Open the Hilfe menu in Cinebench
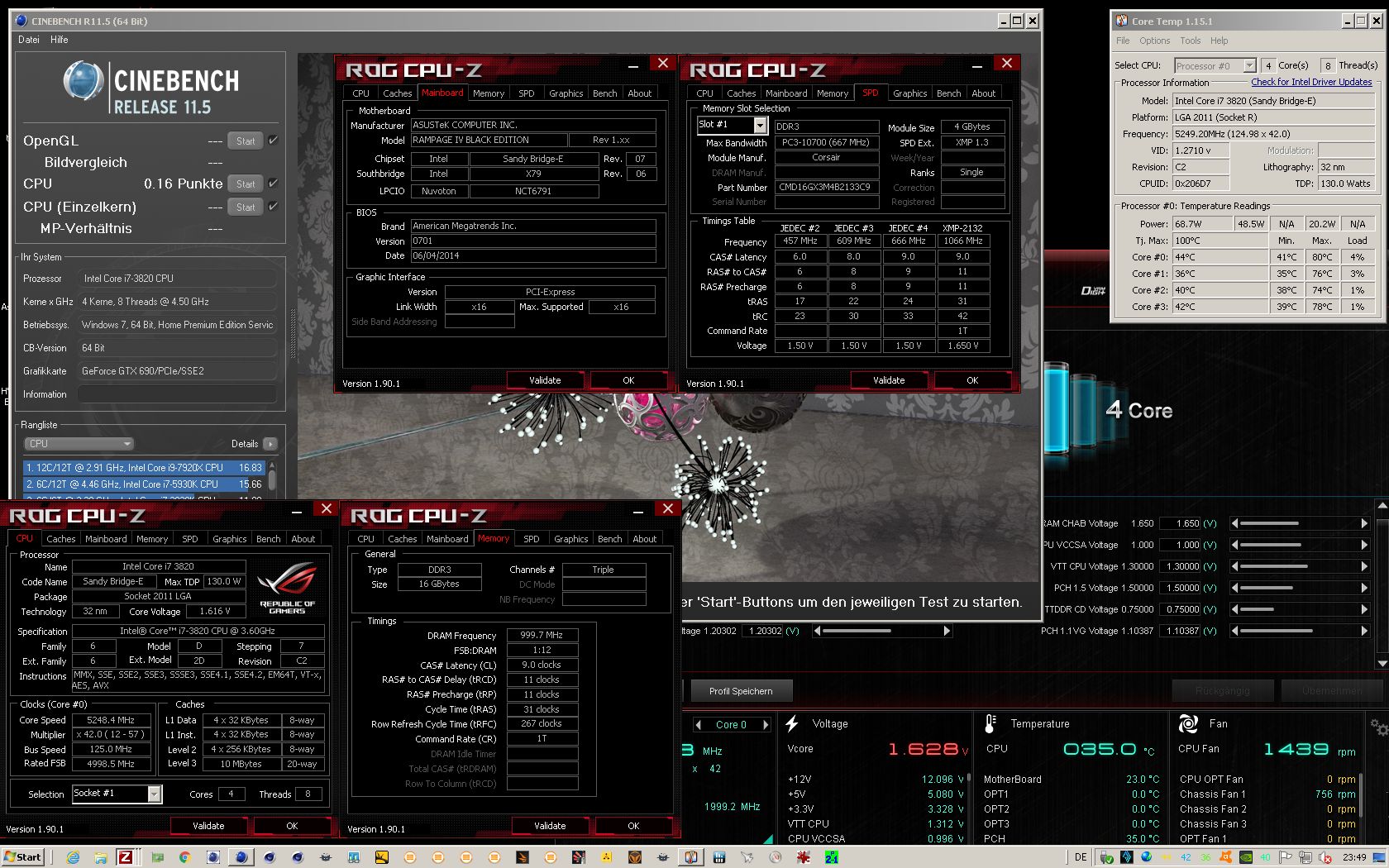This screenshot has height=868, width=1389. pyautogui.click(x=60, y=40)
